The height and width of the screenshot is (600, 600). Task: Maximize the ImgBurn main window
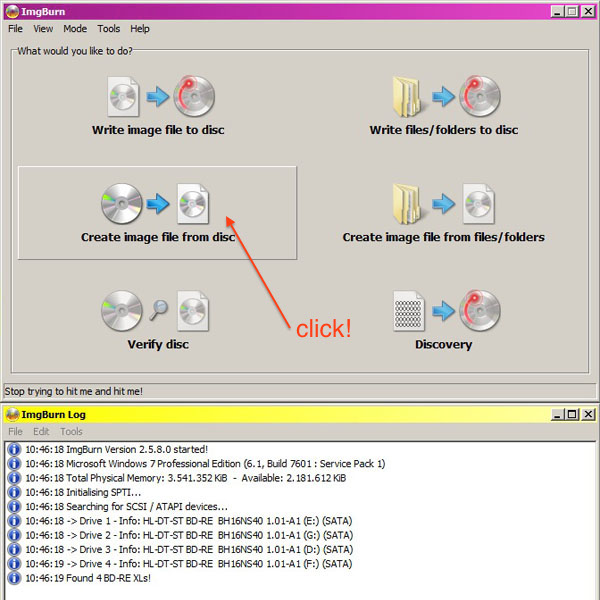tap(572, 11)
